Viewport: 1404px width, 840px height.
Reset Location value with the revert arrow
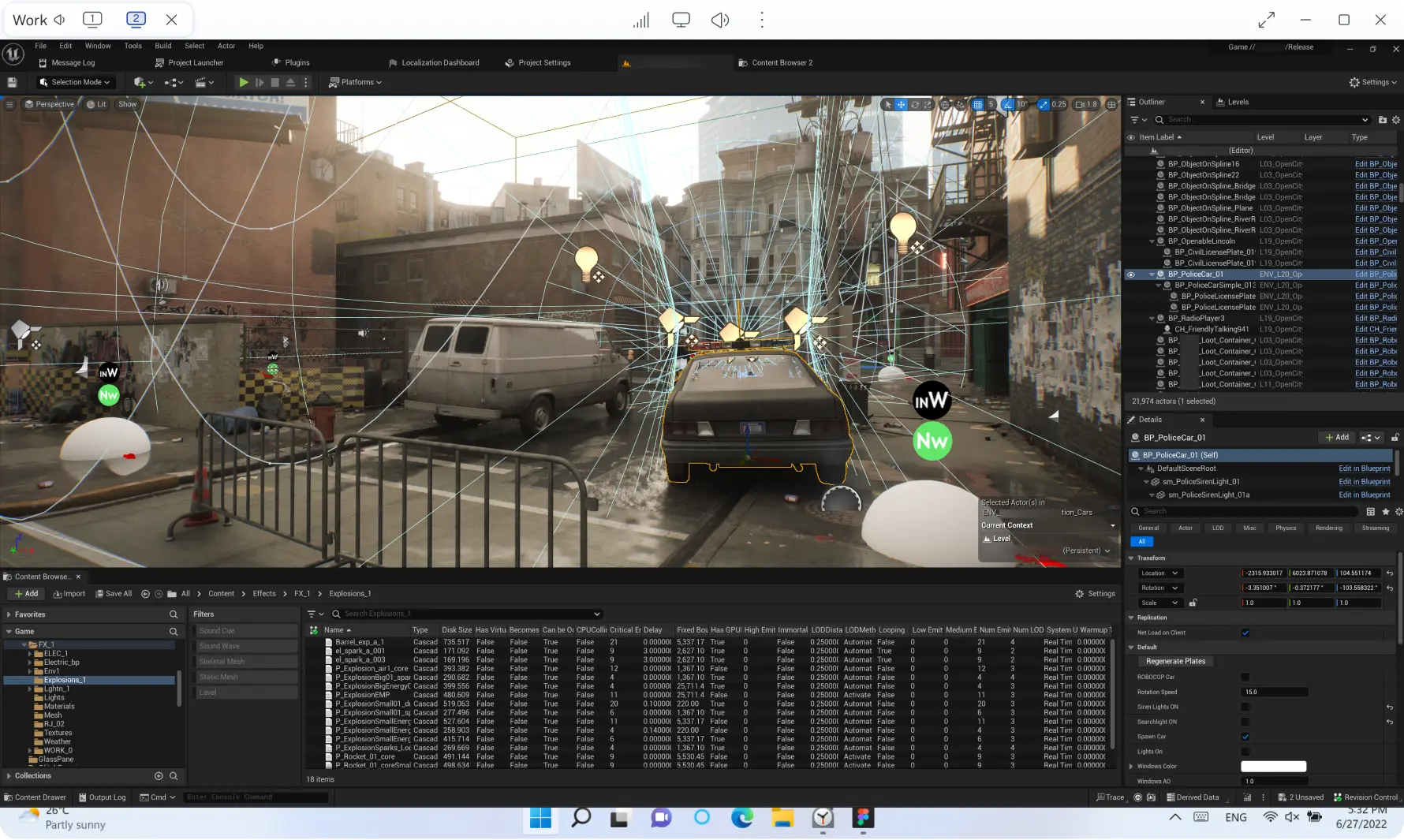click(1390, 573)
